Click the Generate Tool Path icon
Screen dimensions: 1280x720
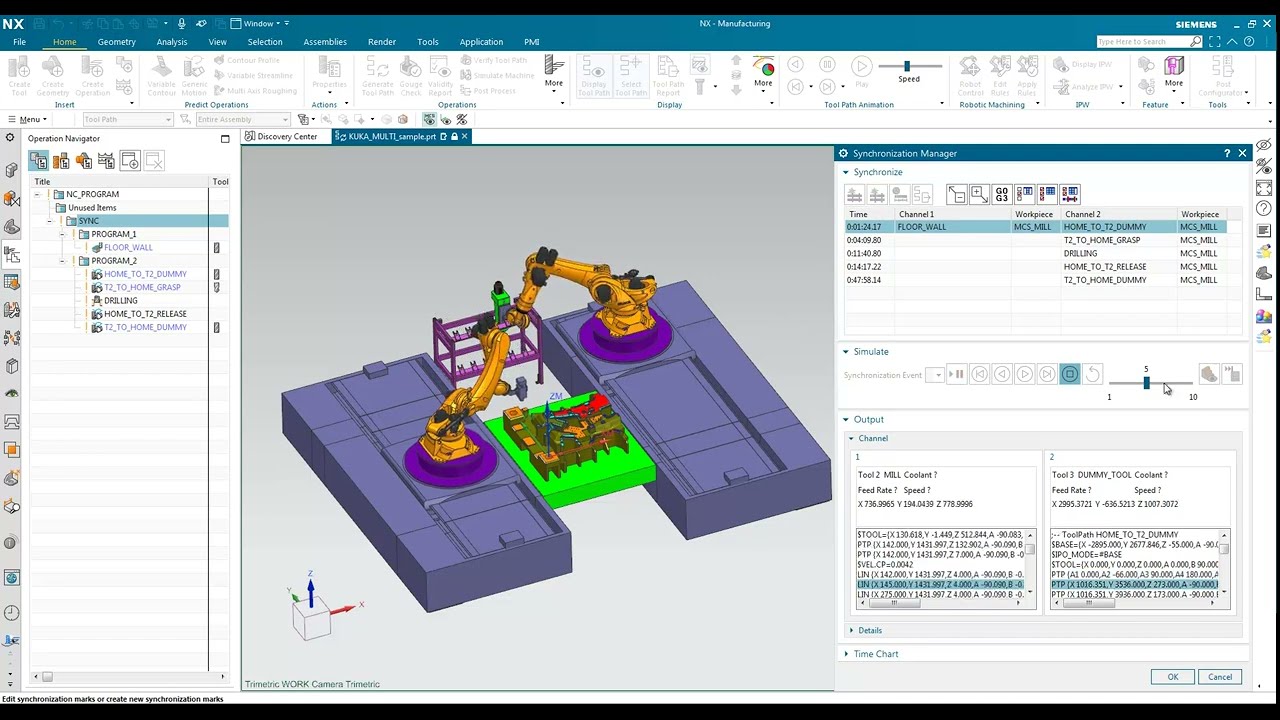coord(377,76)
